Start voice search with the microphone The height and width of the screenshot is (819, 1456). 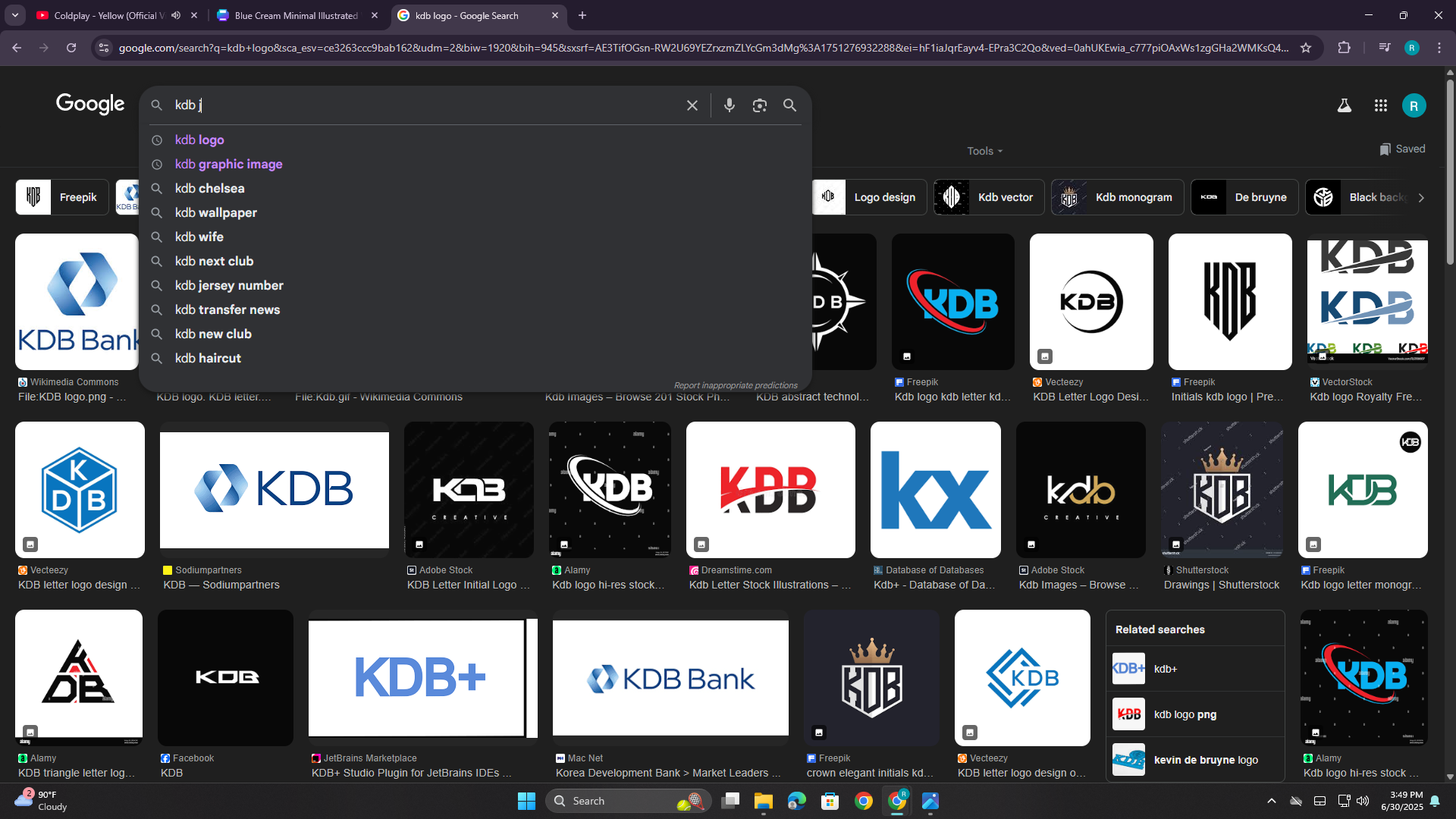[729, 105]
